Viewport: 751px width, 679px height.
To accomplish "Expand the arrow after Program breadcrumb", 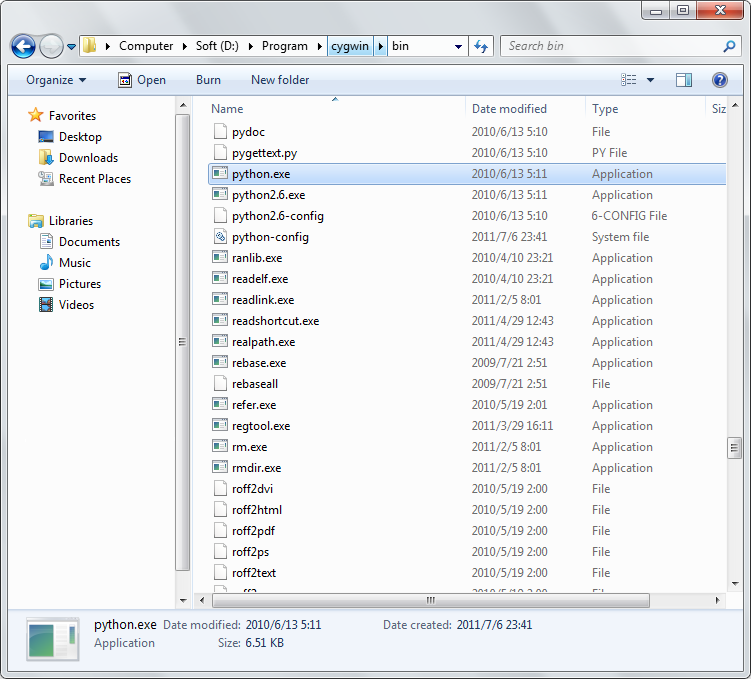I will point(319,46).
